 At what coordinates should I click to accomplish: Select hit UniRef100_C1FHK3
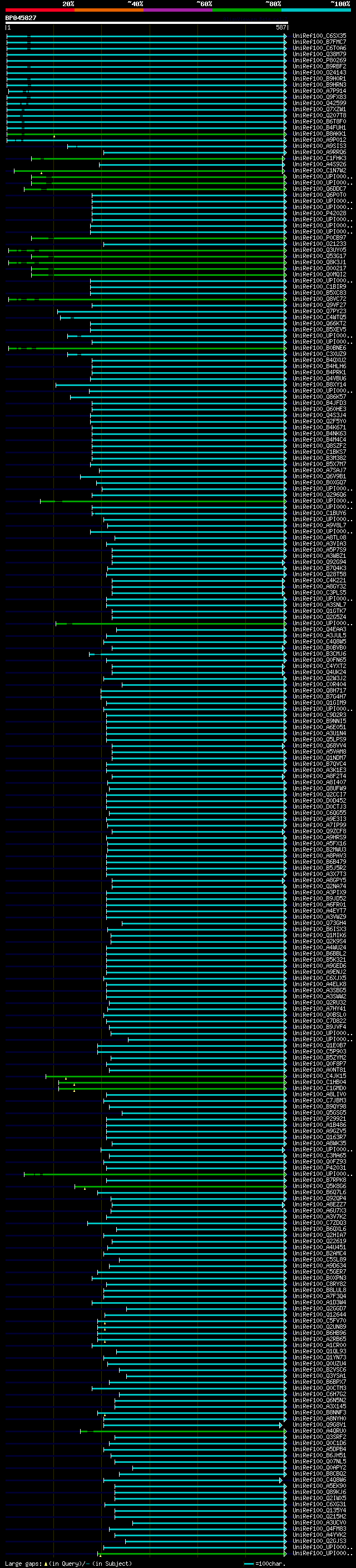[319, 159]
